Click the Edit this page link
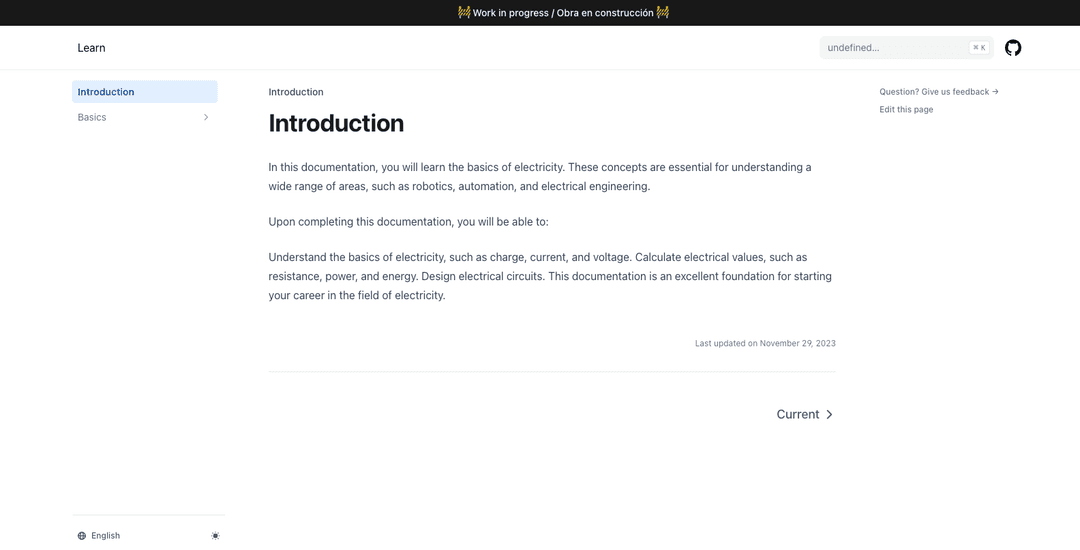Screen dimensions: 1080x550 (906, 109)
